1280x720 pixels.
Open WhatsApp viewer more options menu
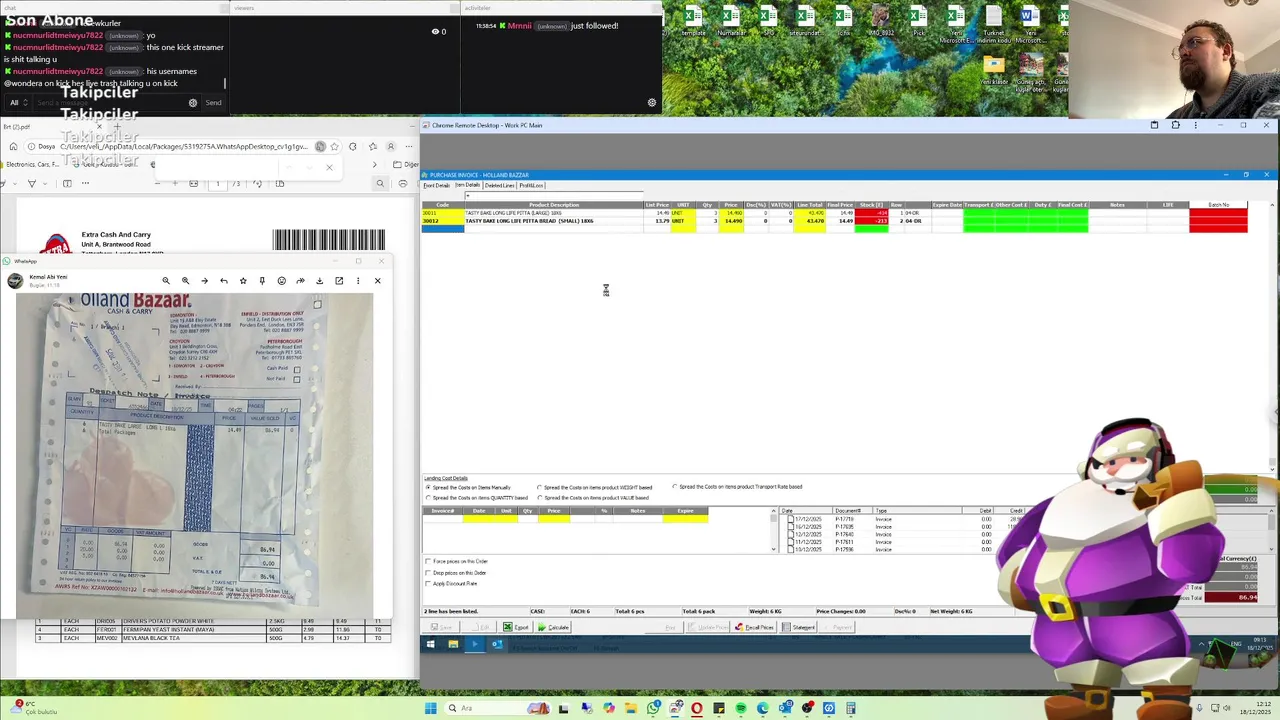[358, 281]
